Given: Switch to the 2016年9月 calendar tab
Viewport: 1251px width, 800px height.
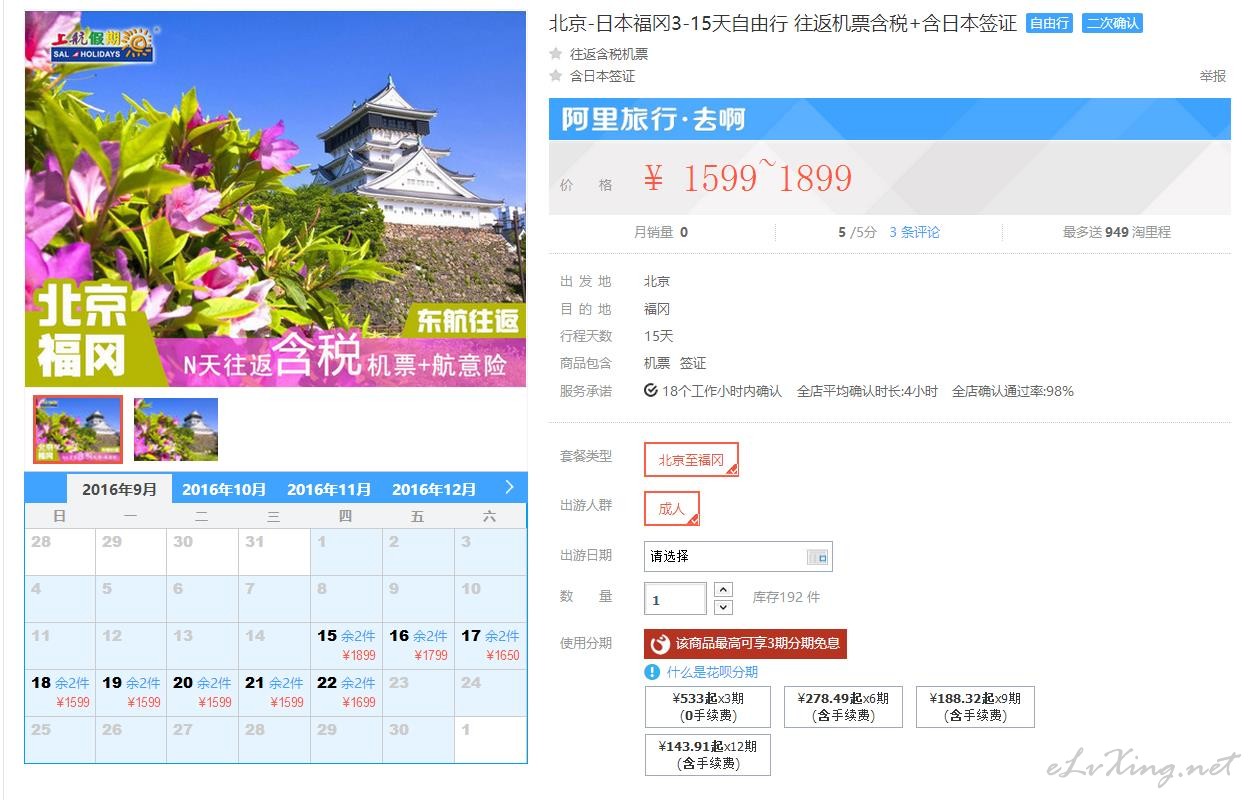Looking at the screenshot, I should [x=119, y=489].
